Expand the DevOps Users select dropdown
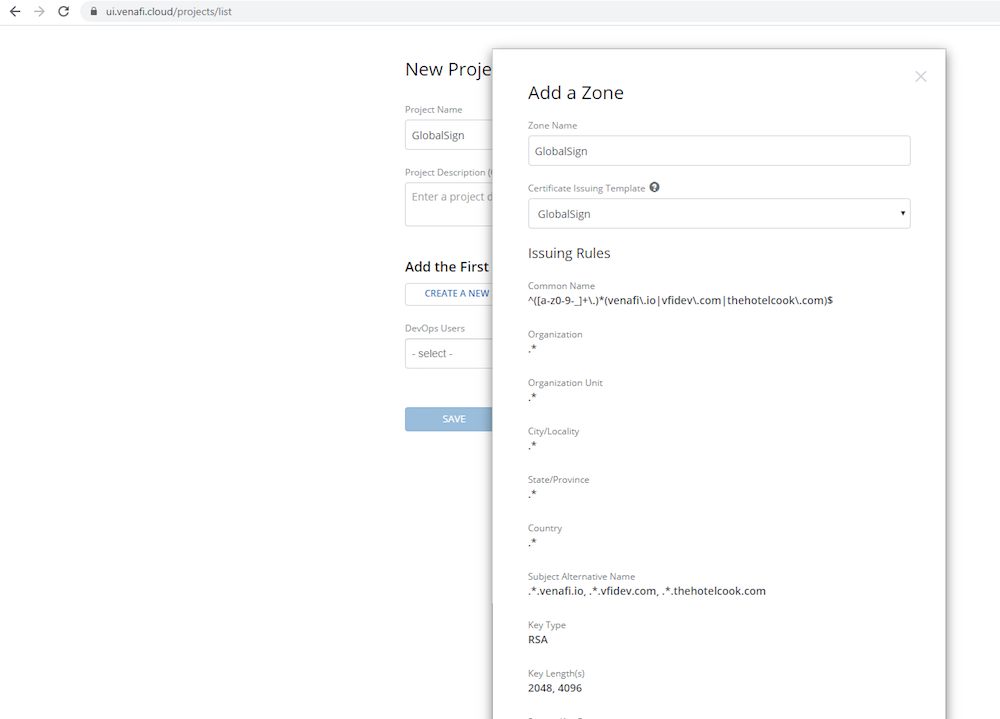The height and width of the screenshot is (719, 1000). coord(448,353)
